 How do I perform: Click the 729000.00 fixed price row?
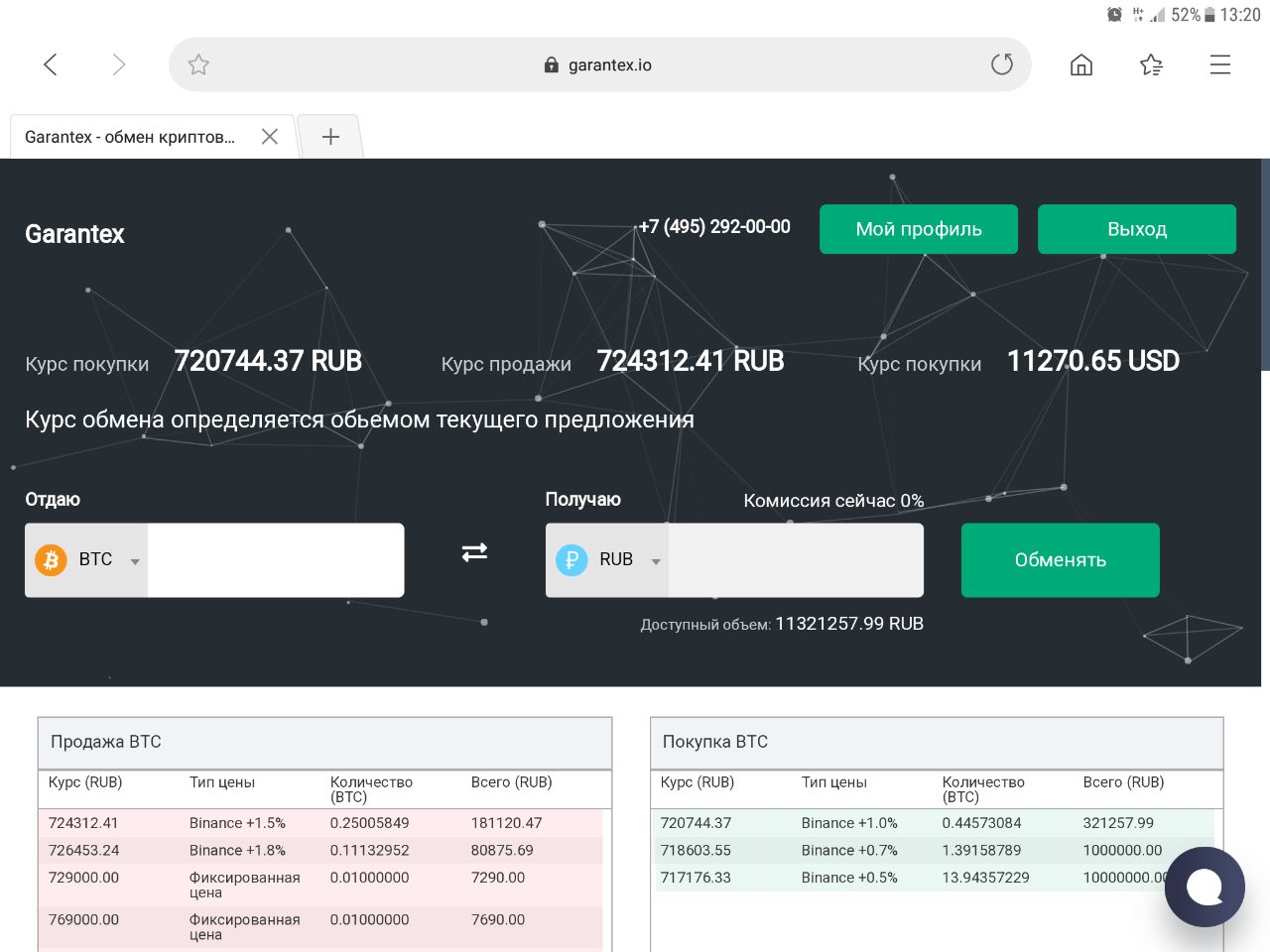319,885
